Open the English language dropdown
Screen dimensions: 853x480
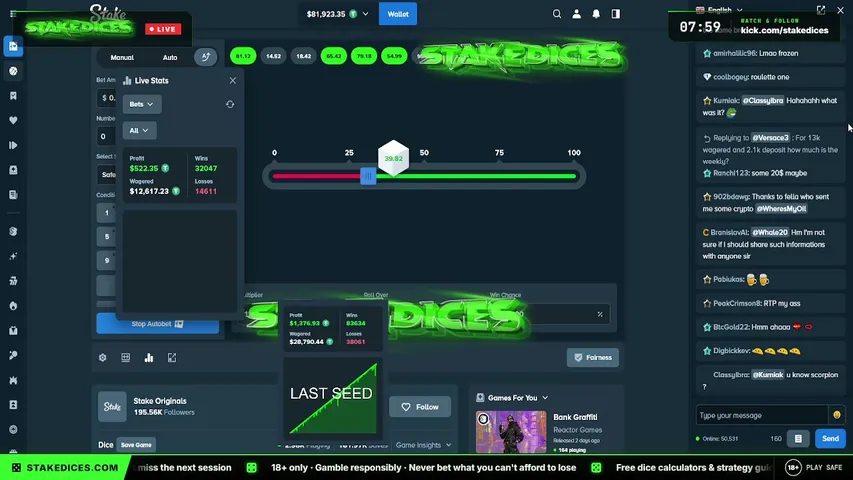pos(719,10)
